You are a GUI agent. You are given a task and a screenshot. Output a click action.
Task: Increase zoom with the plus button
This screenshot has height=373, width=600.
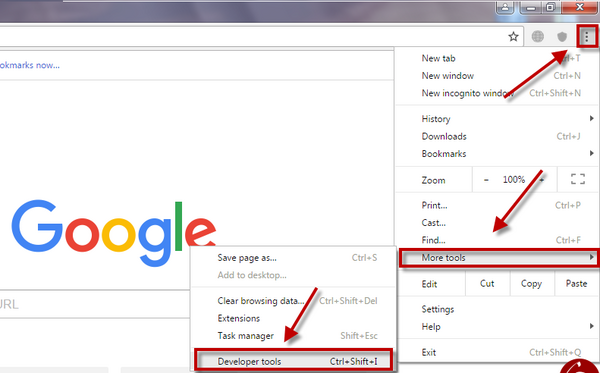[x=541, y=179]
